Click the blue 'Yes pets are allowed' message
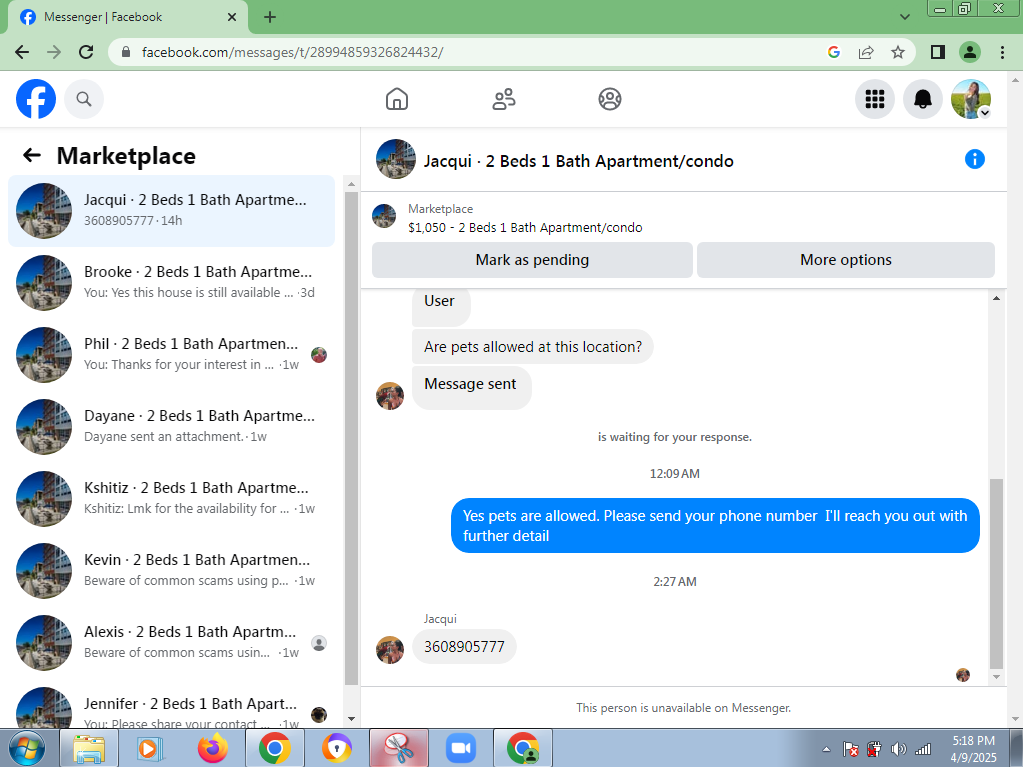 [x=715, y=526]
